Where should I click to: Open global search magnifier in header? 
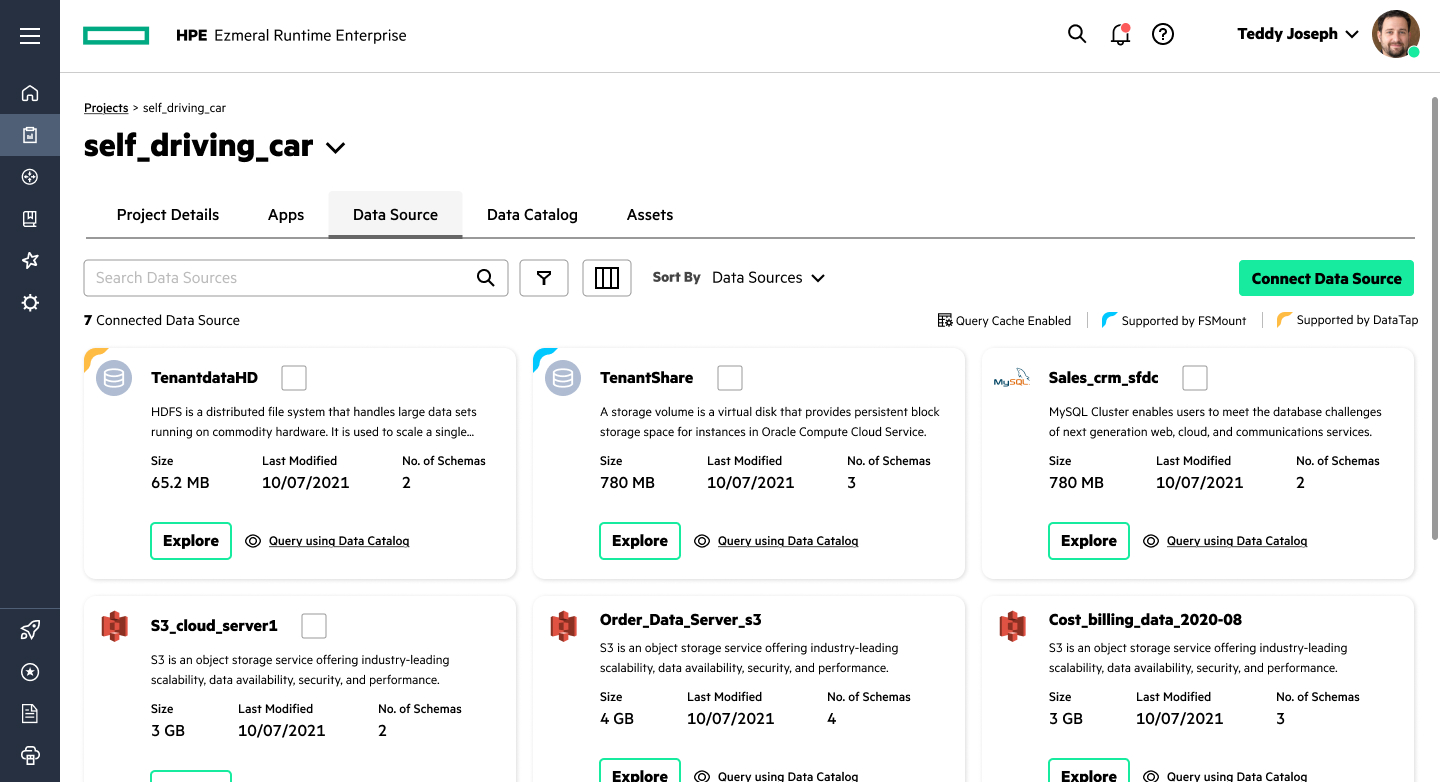(1077, 34)
